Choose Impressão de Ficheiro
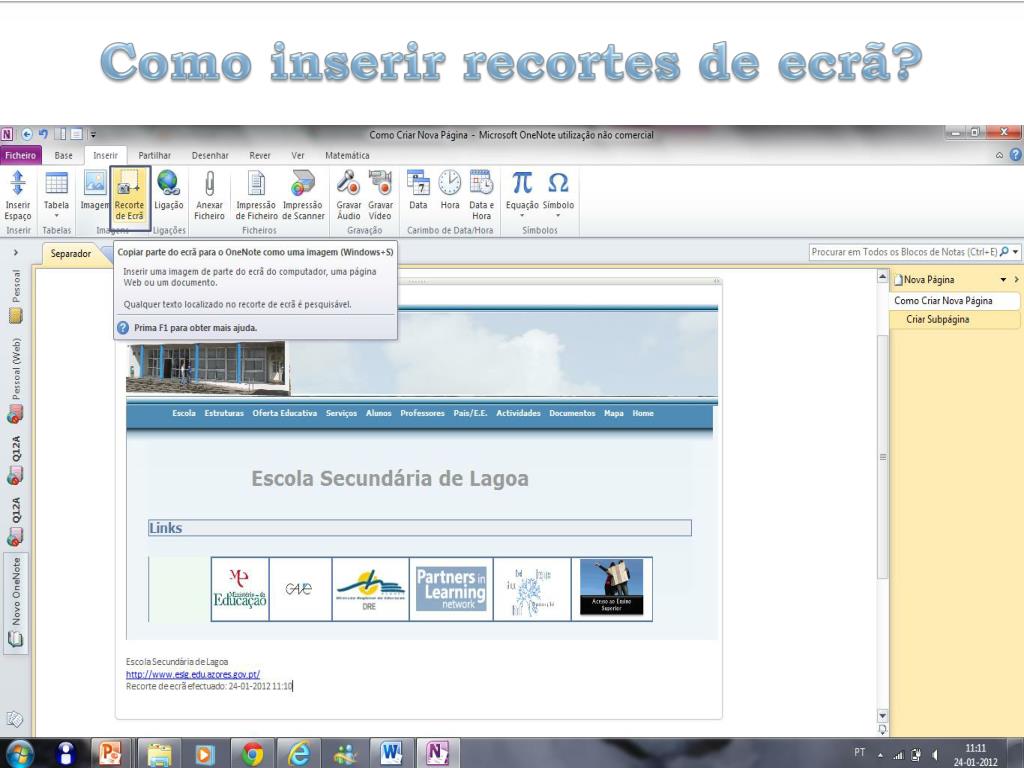Viewport: 1024px width, 768px height. (257, 195)
